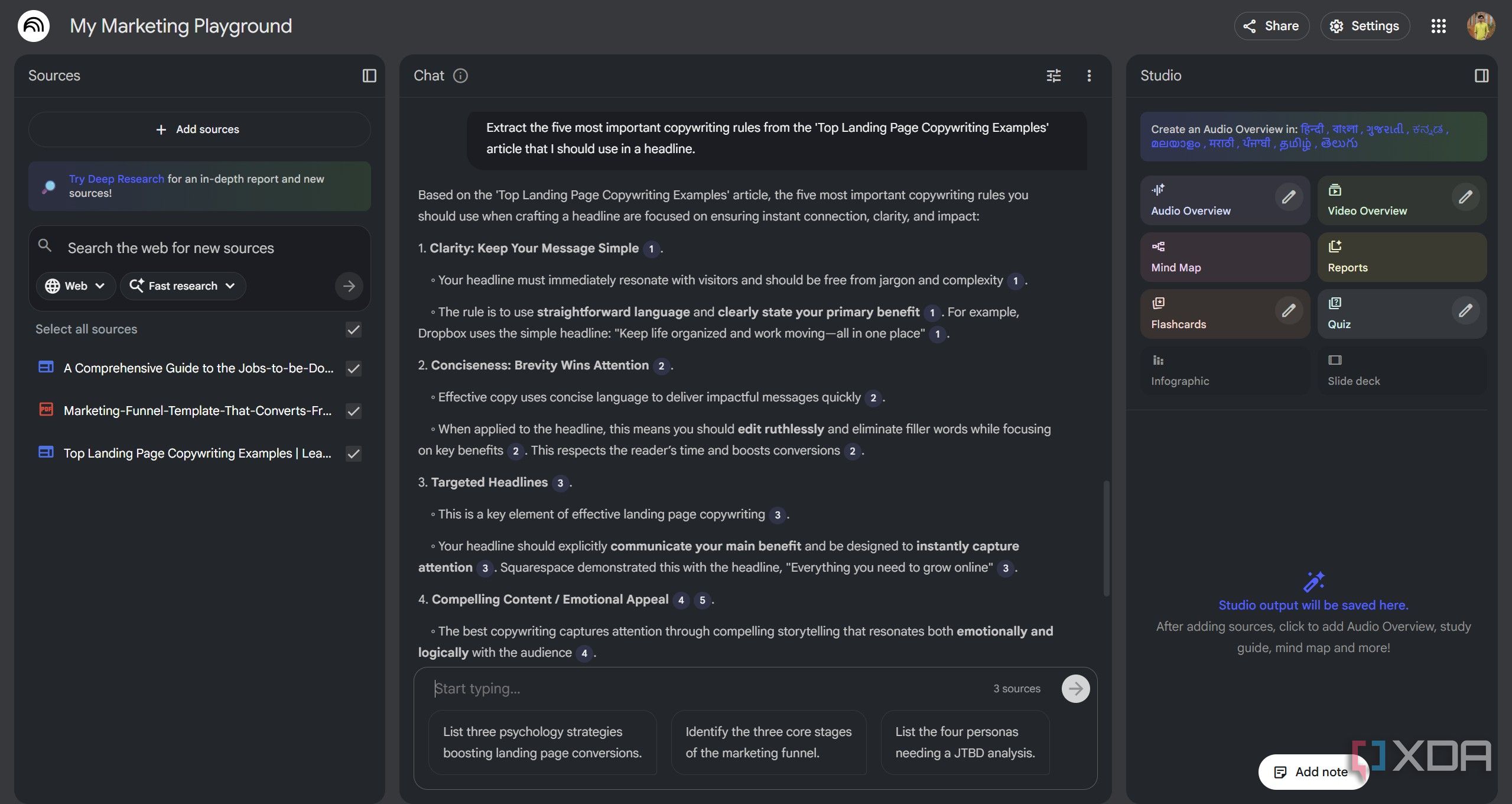Customize Quiz with pencil icon
1512x804 pixels.
click(x=1465, y=310)
